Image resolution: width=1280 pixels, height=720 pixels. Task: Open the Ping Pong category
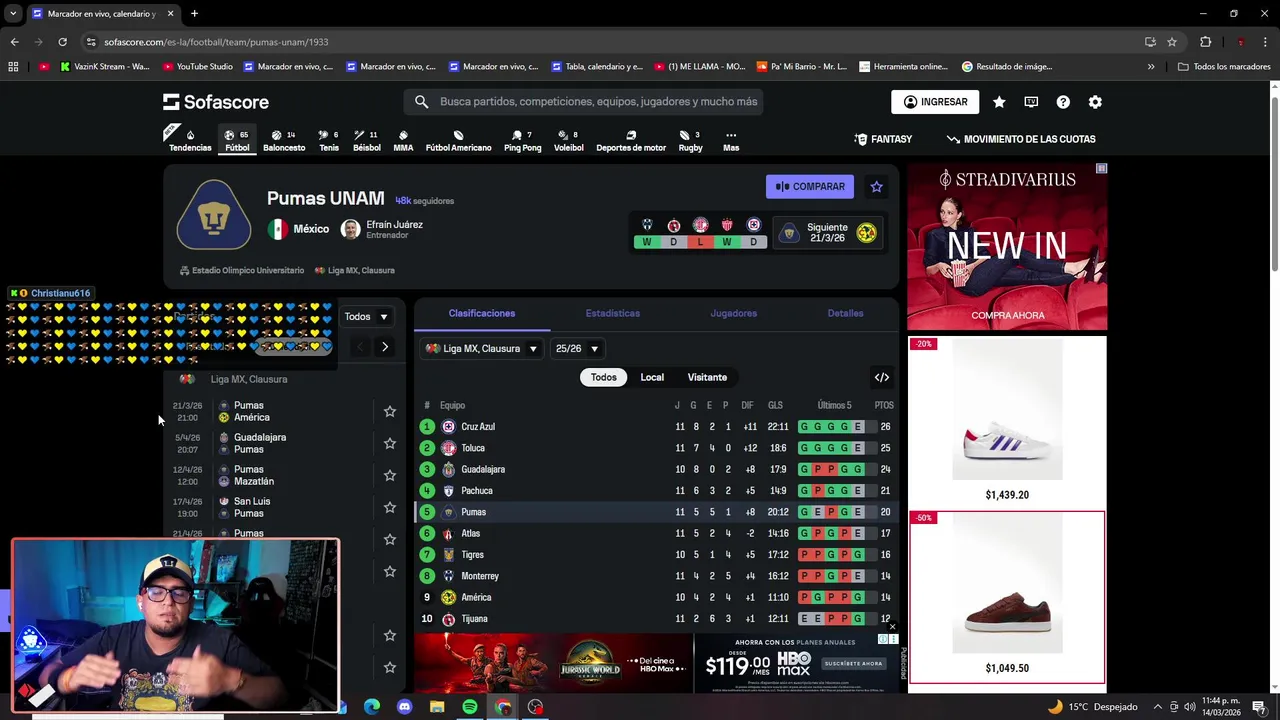(522, 140)
